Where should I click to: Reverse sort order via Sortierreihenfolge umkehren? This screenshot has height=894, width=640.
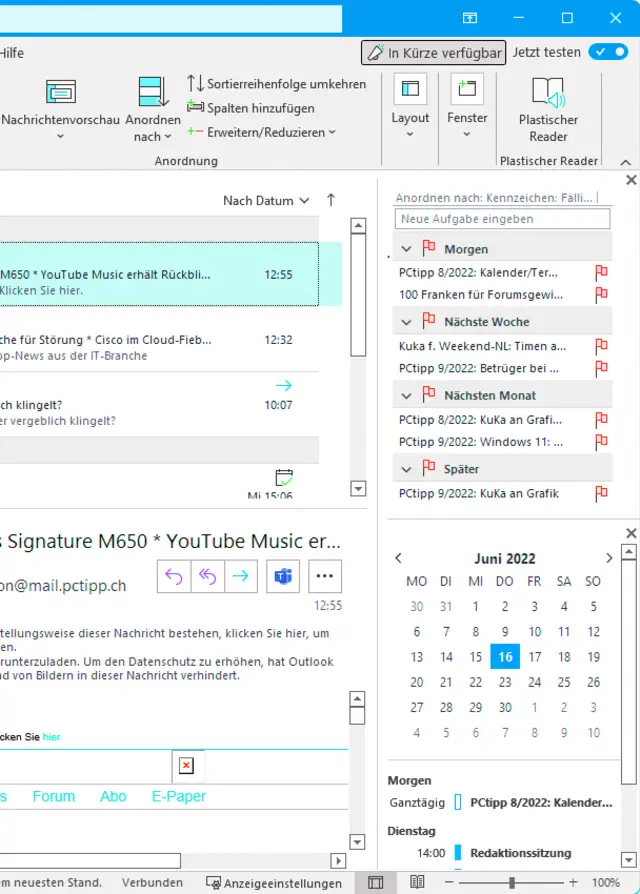[276, 84]
